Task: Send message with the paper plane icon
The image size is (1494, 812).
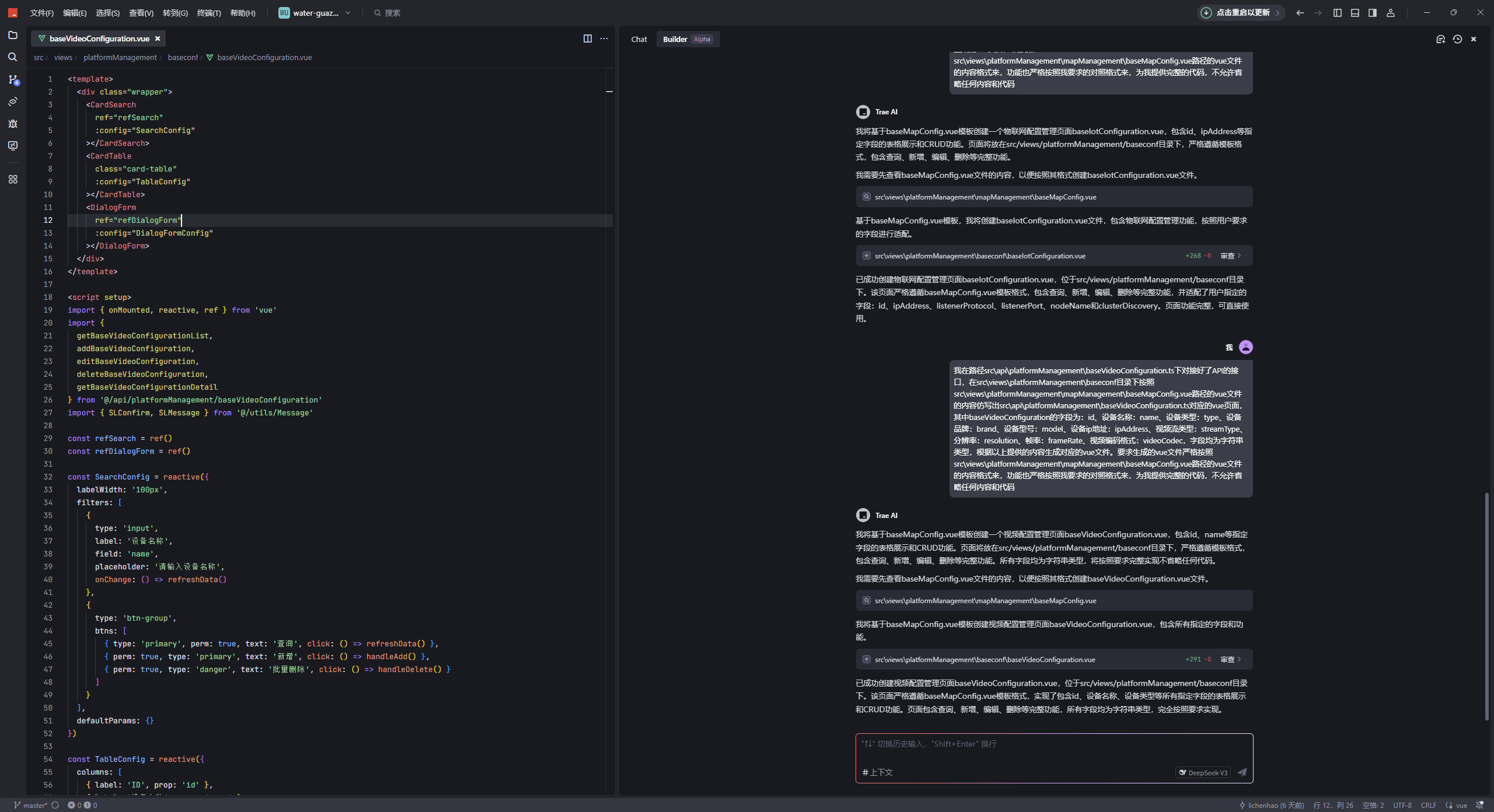Action: [x=1242, y=772]
